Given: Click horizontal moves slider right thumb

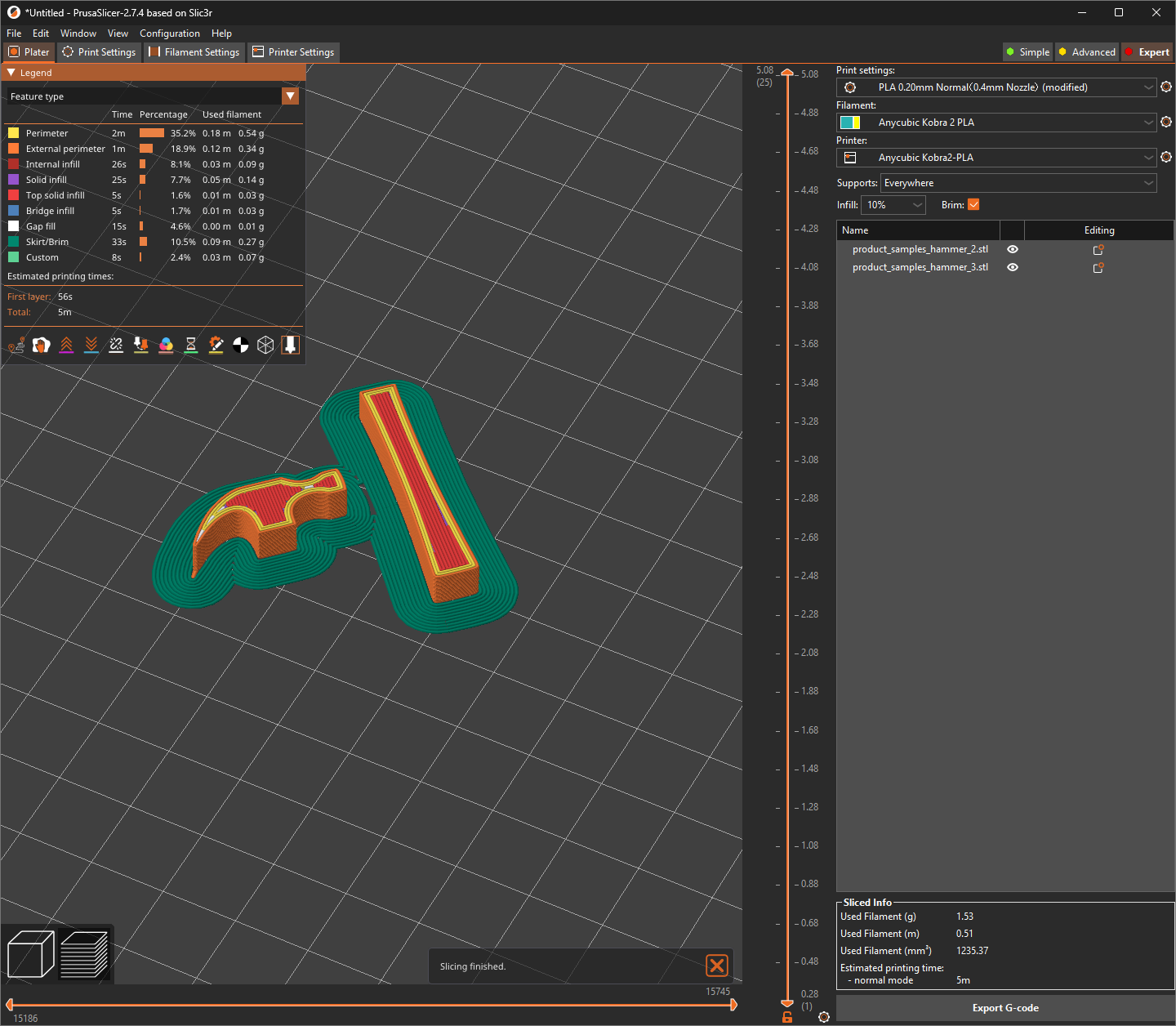Looking at the screenshot, I should point(733,1005).
